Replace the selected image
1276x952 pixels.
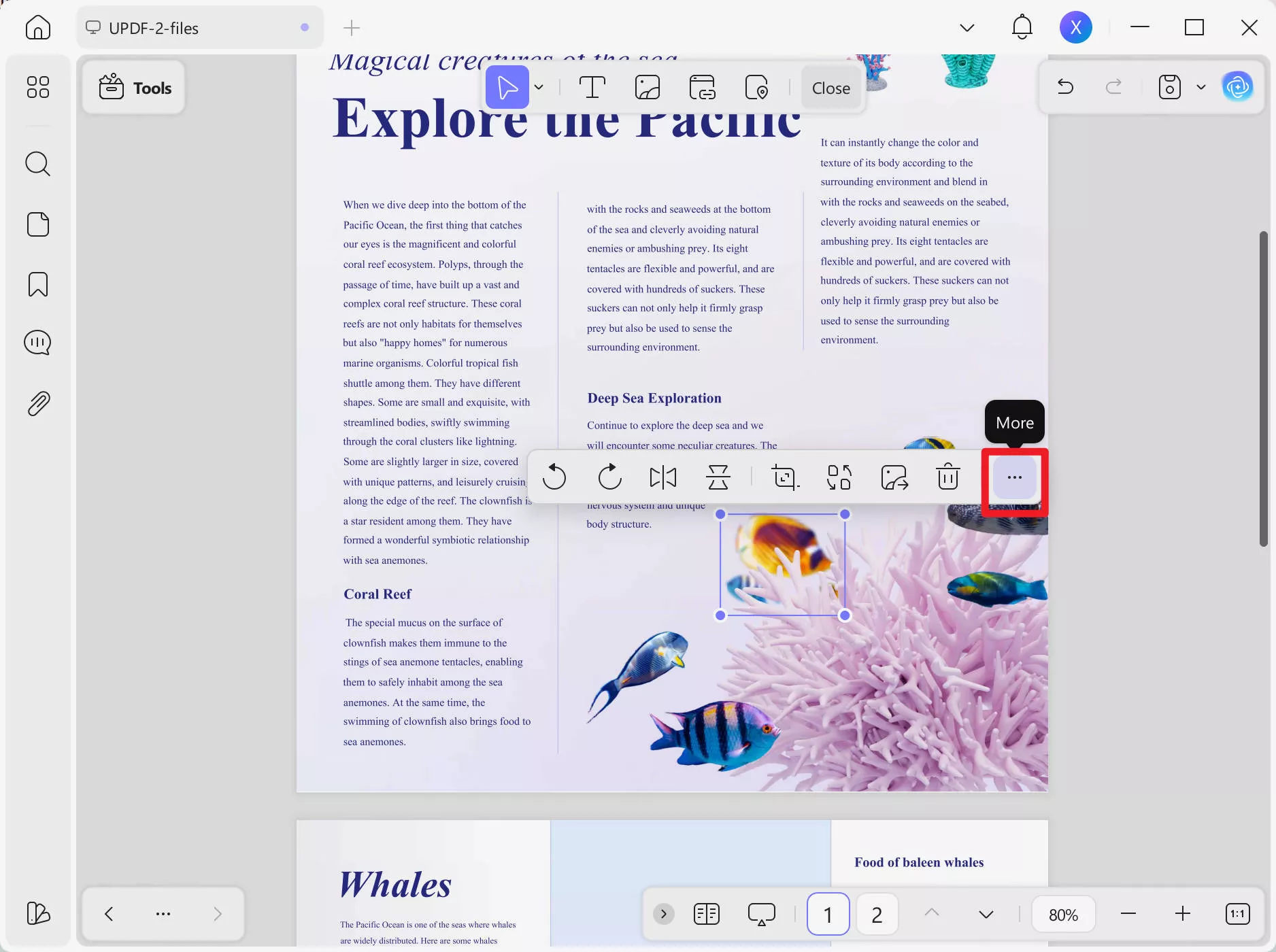pyautogui.click(x=839, y=477)
